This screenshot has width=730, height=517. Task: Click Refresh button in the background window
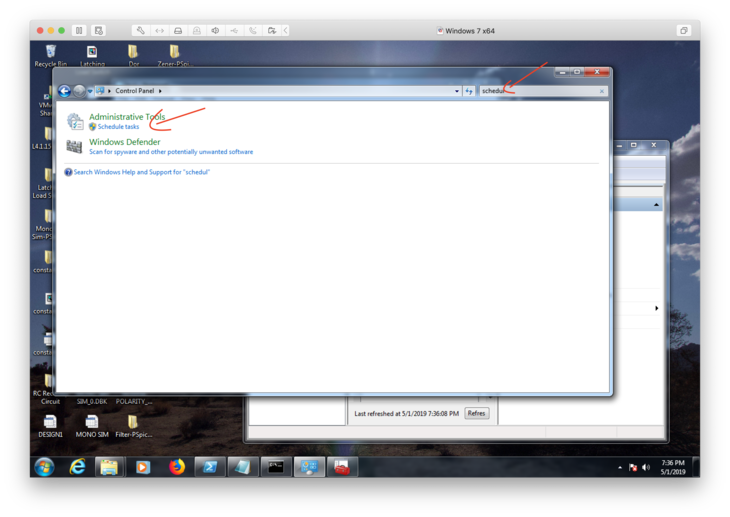click(476, 413)
